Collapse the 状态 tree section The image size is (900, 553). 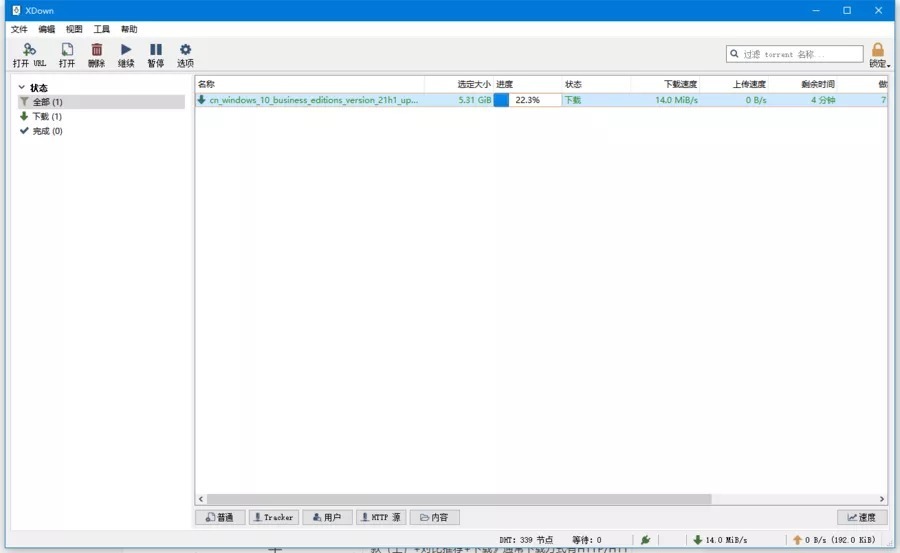(x=22, y=87)
